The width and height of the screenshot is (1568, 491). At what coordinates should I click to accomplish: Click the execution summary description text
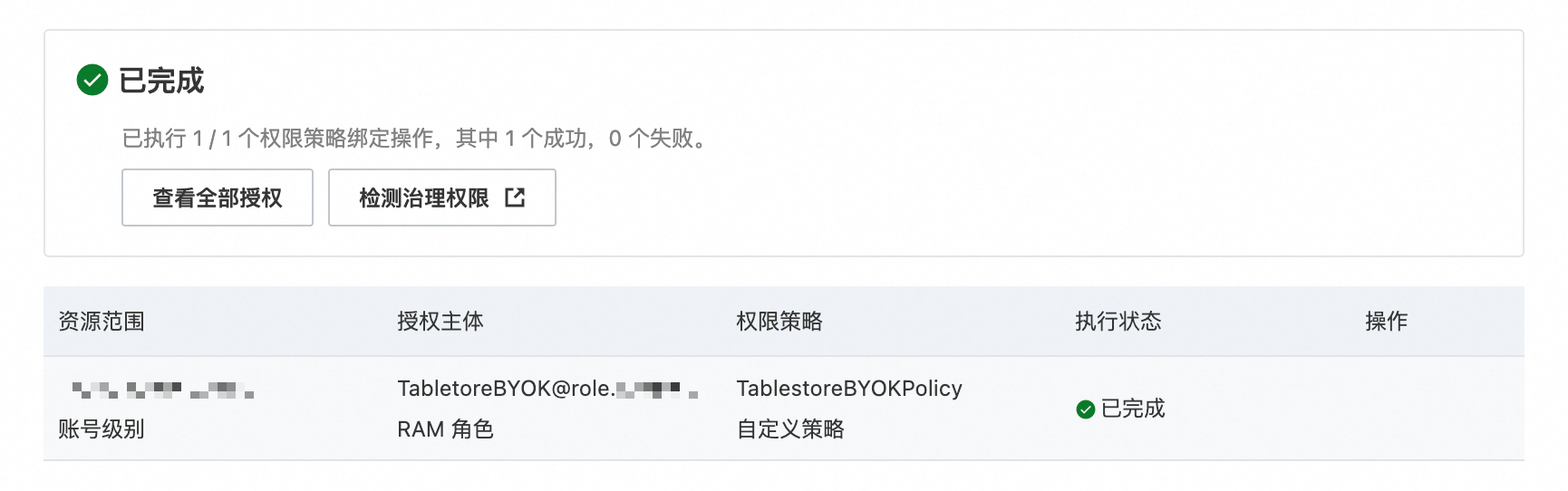coord(417,139)
